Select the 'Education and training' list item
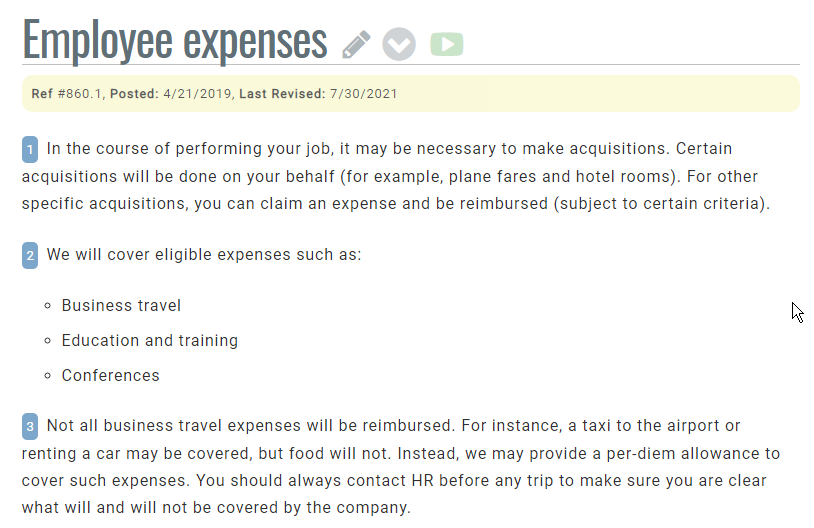The image size is (814, 528). [150, 340]
